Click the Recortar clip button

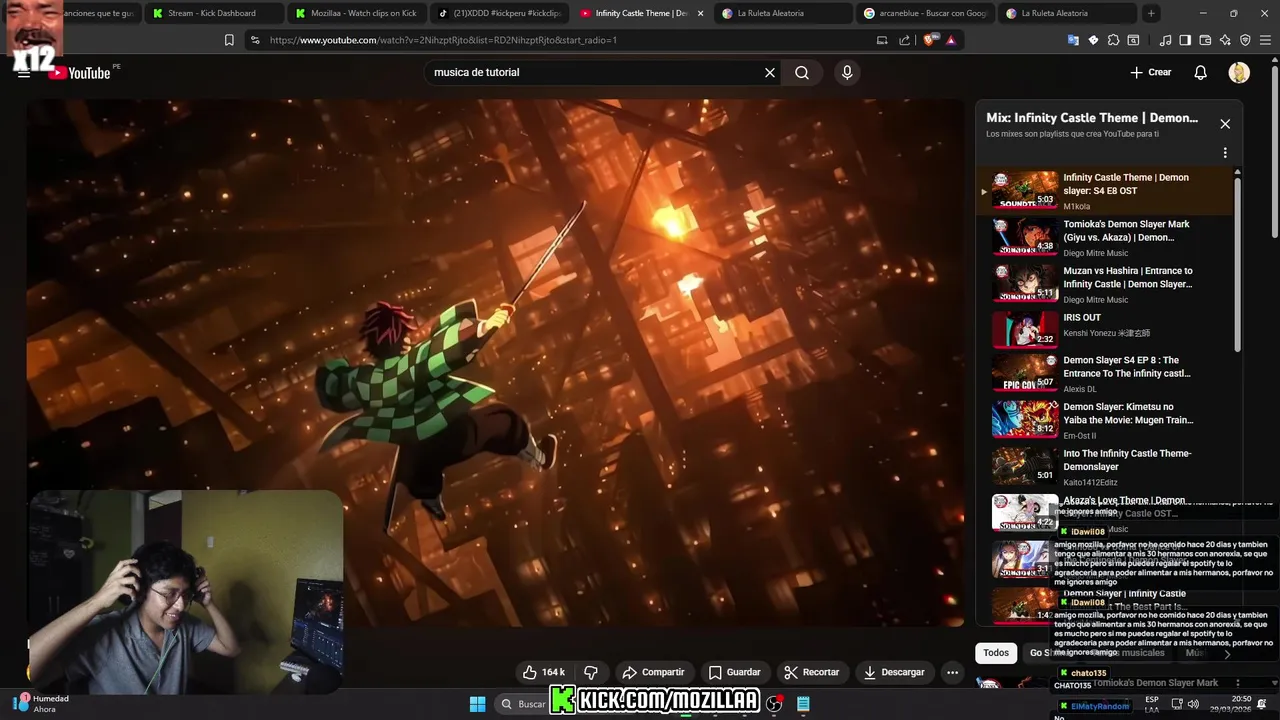[x=811, y=672]
